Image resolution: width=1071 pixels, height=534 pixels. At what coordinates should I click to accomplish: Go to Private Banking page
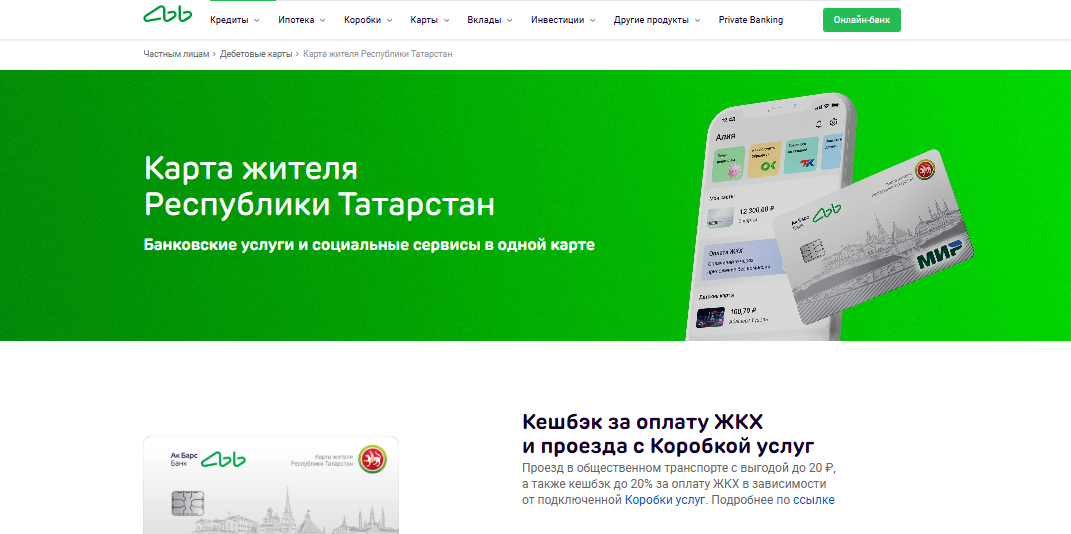click(x=751, y=20)
